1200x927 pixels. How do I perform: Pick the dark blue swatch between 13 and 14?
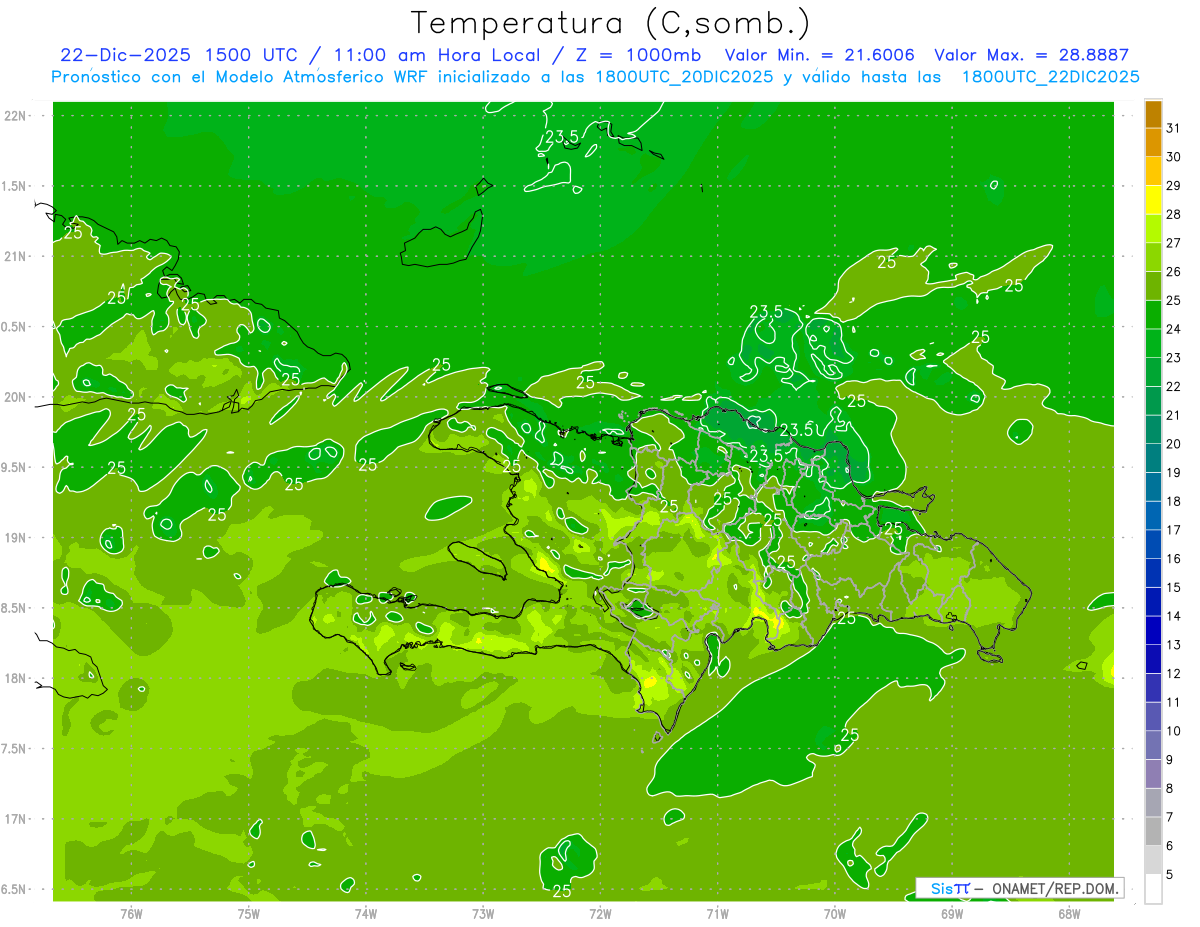pos(1153,630)
